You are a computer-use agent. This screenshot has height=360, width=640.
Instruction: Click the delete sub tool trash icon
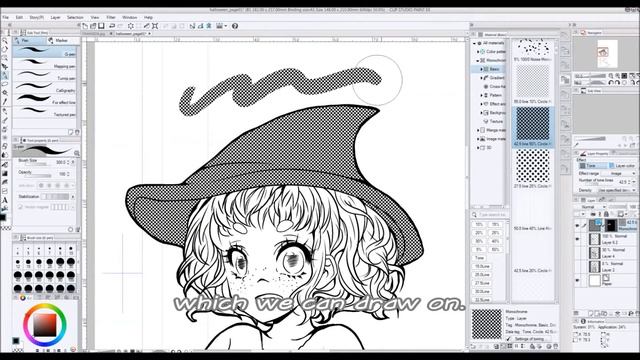77,132
